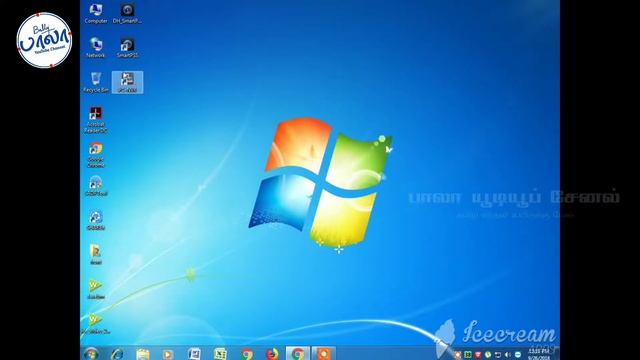Select the desktop shortcut below Google Chrome
The image size is (640, 360).
point(96,186)
